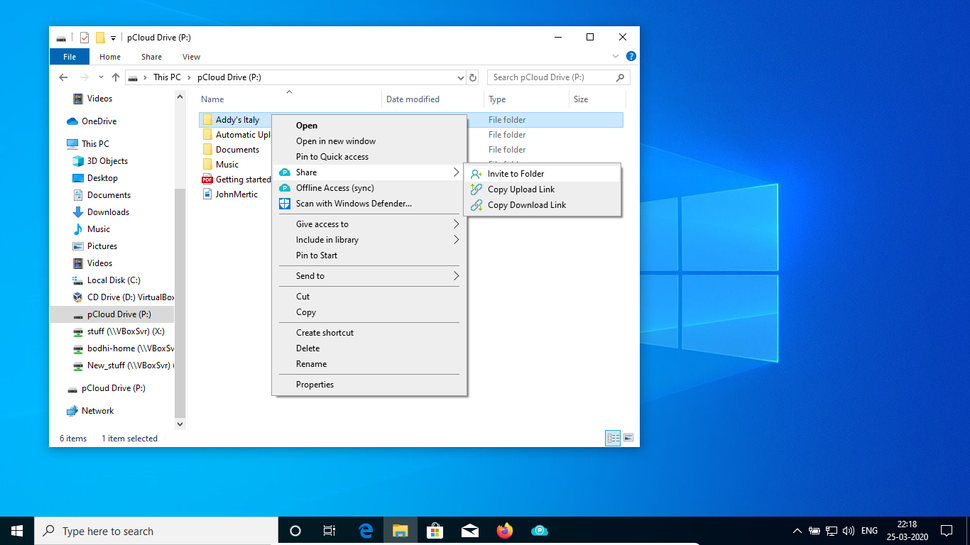Switch to Details view icon
The width and height of the screenshot is (970, 545).
[612, 439]
